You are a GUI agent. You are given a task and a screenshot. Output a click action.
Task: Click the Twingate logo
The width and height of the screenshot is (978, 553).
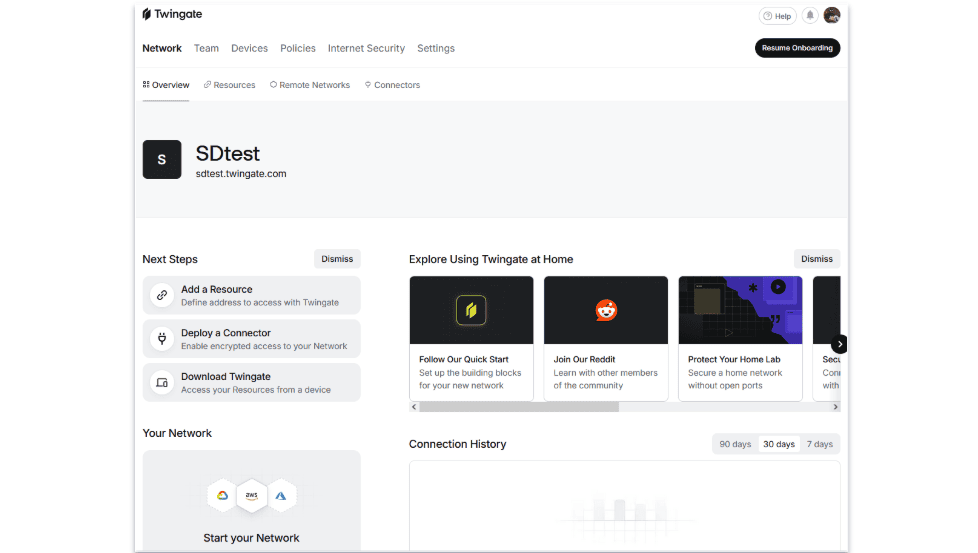pos(172,14)
